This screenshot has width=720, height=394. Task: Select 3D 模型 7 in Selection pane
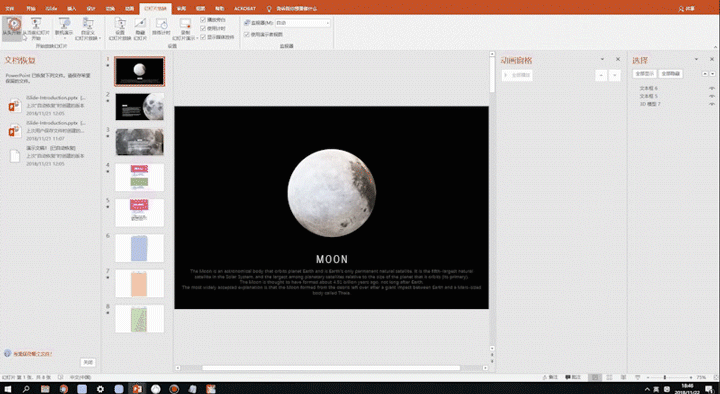[650, 104]
